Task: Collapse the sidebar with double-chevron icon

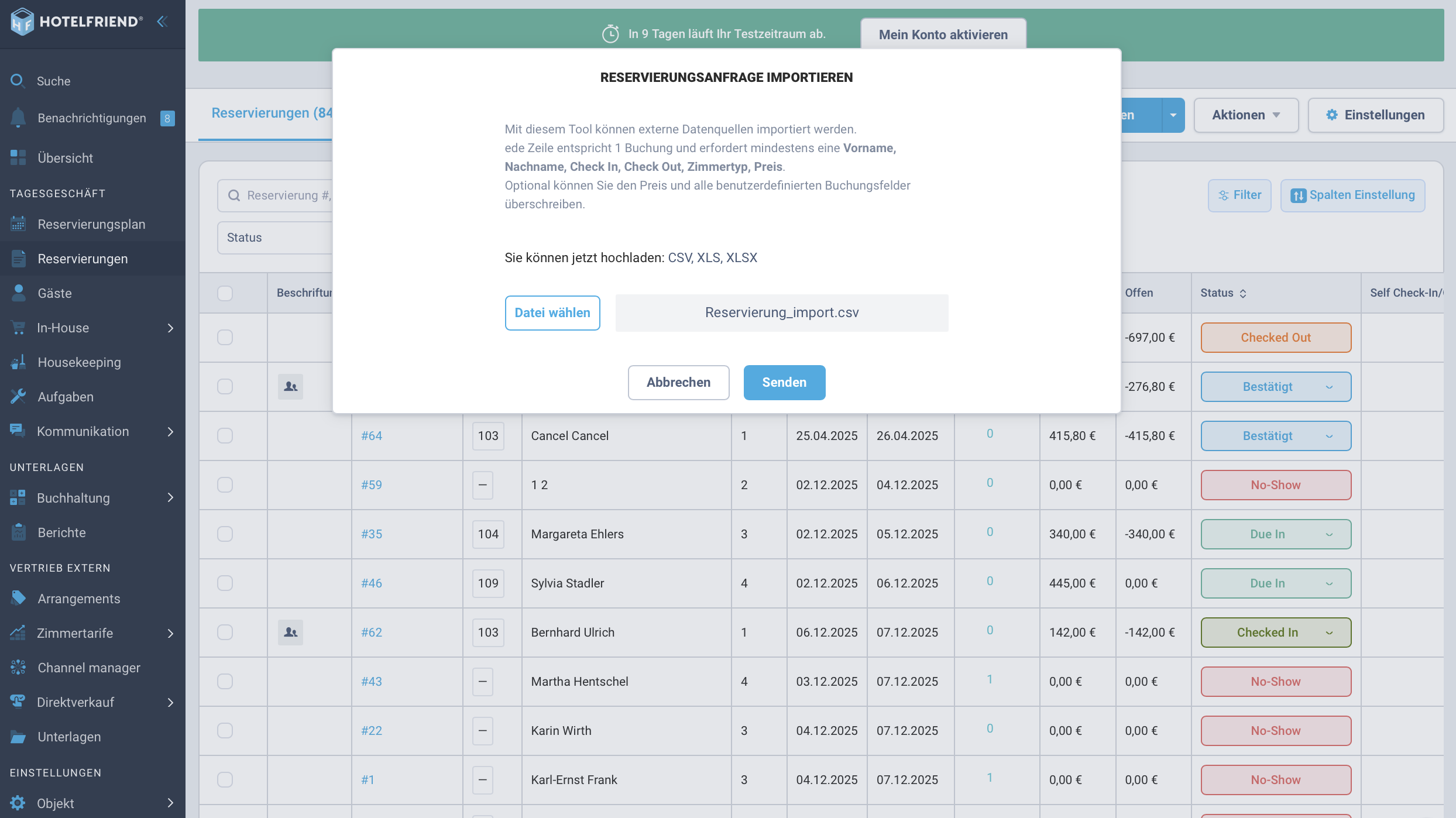Action: point(162,22)
